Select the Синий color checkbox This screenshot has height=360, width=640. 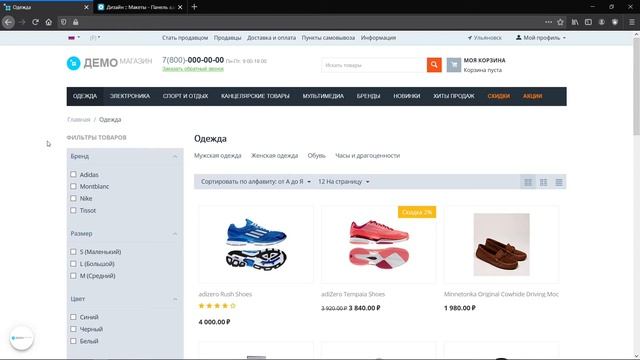tap(73, 317)
